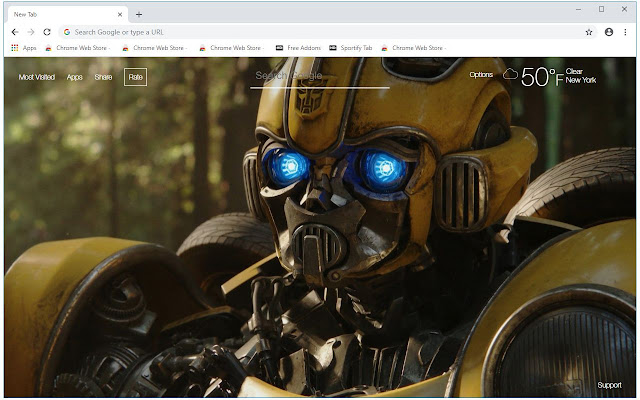Open the second Chrome Web Store bookmark
Image resolution: width=640 pixels, height=400 pixels.
(155, 48)
